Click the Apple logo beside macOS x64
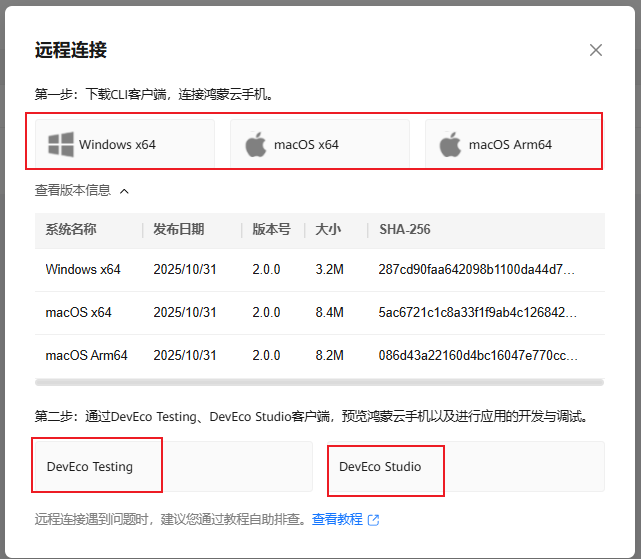The image size is (641, 559). (x=256, y=144)
